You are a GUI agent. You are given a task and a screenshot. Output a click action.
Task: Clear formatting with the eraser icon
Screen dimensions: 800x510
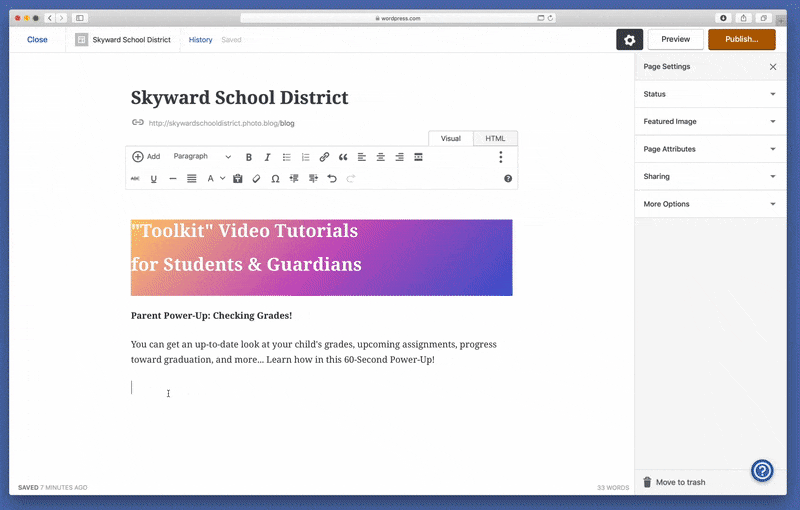tap(256, 178)
